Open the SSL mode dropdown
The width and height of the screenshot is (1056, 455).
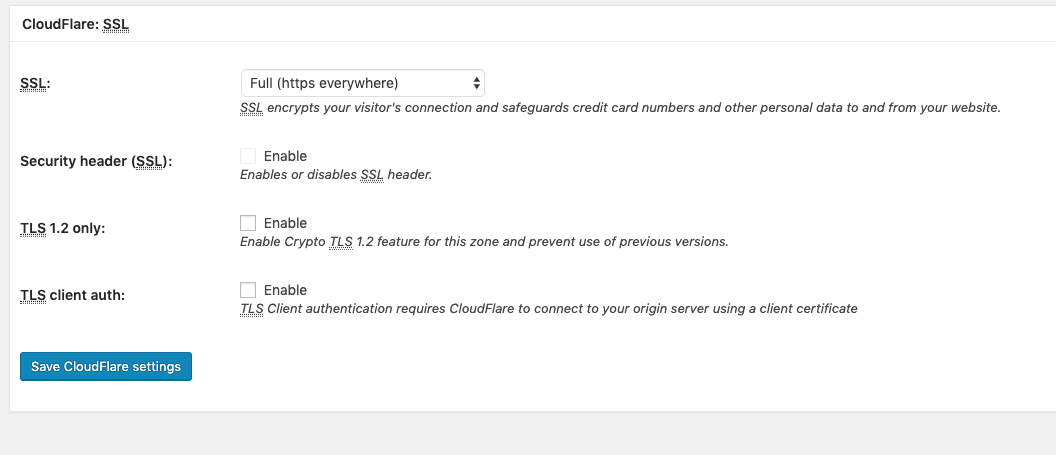click(x=362, y=83)
